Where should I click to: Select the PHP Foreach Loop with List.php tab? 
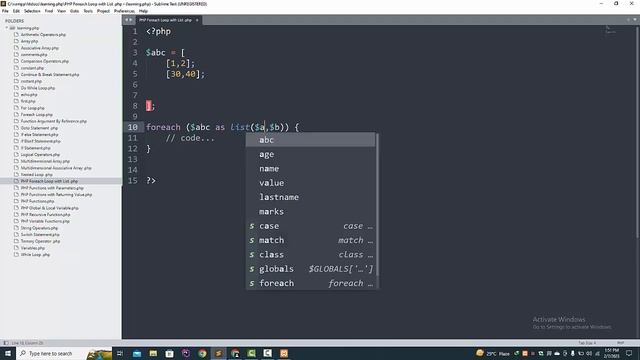[x=165, y=20]
